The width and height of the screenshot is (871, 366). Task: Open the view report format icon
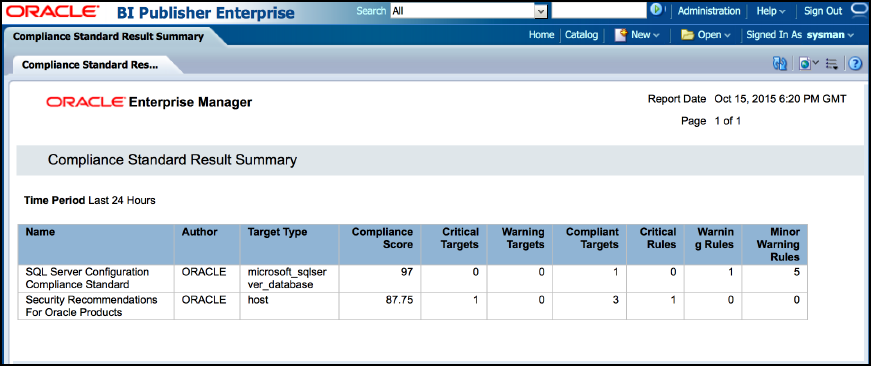(x=808, y=64)
